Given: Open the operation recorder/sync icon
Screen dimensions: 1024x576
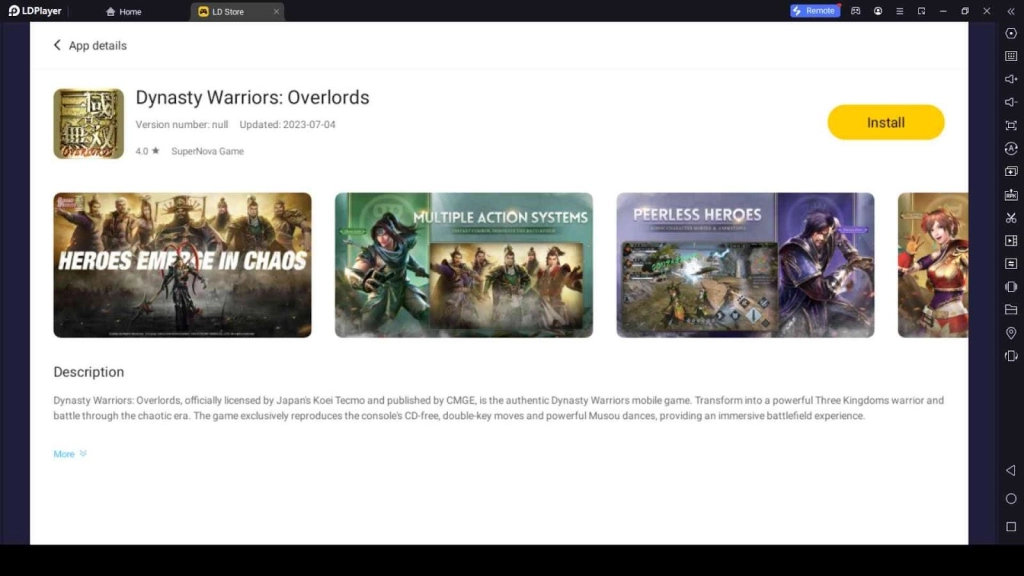Looking at the screenshot, I should click(x=1011, y=148).
